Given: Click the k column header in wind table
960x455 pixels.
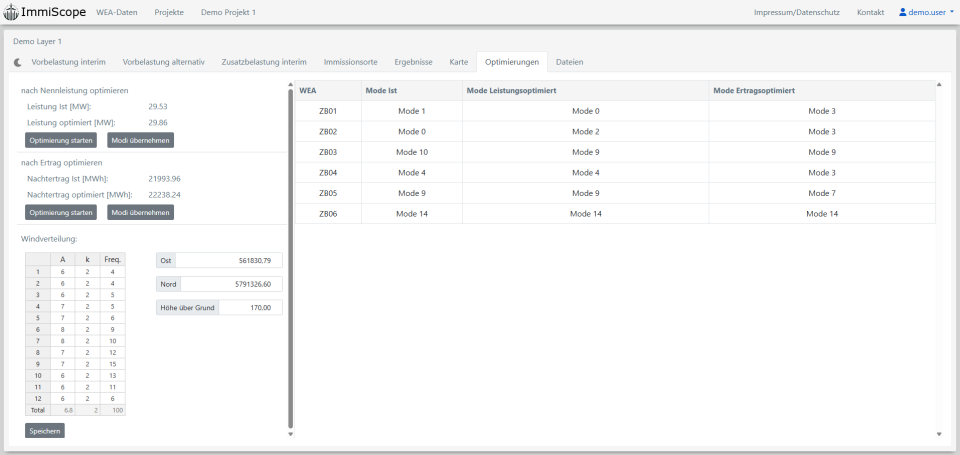Looking at the screenshot, I should point(87,259).
